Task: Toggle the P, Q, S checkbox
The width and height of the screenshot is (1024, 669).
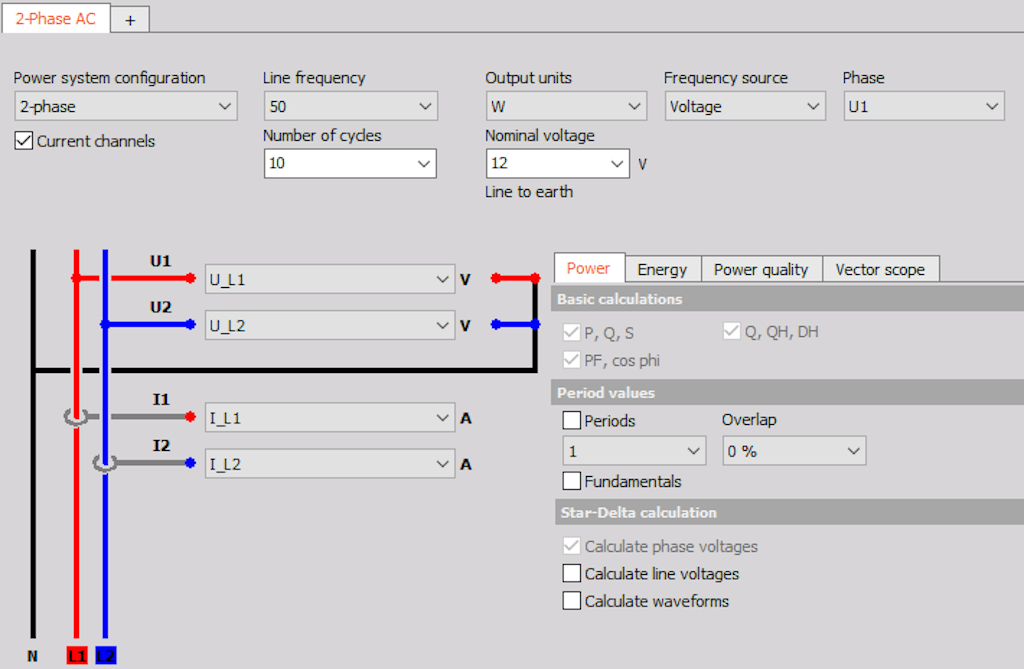Action: (x=571, y=333)
